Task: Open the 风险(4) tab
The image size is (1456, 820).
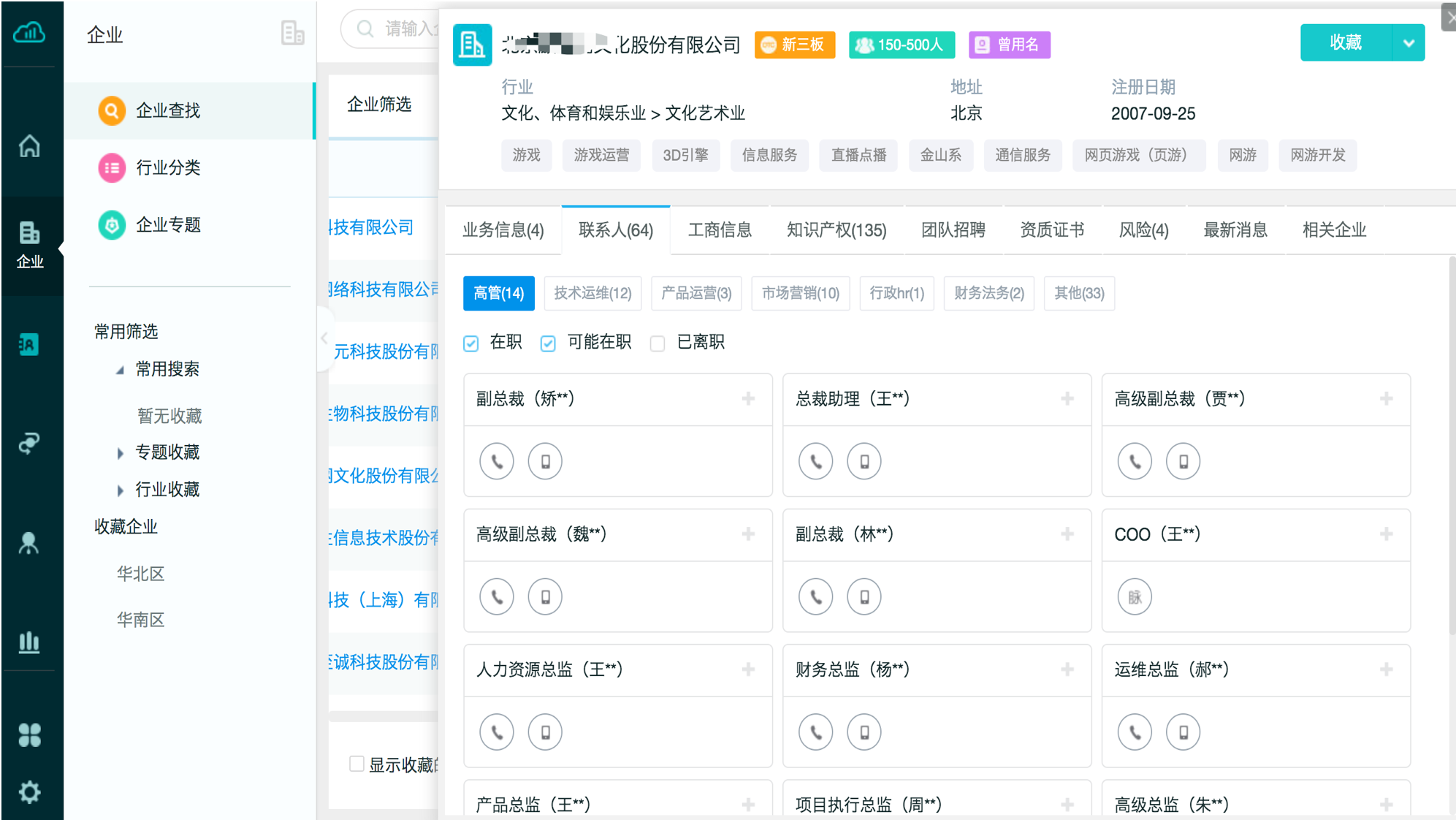Action: (x=1144, y=230)
